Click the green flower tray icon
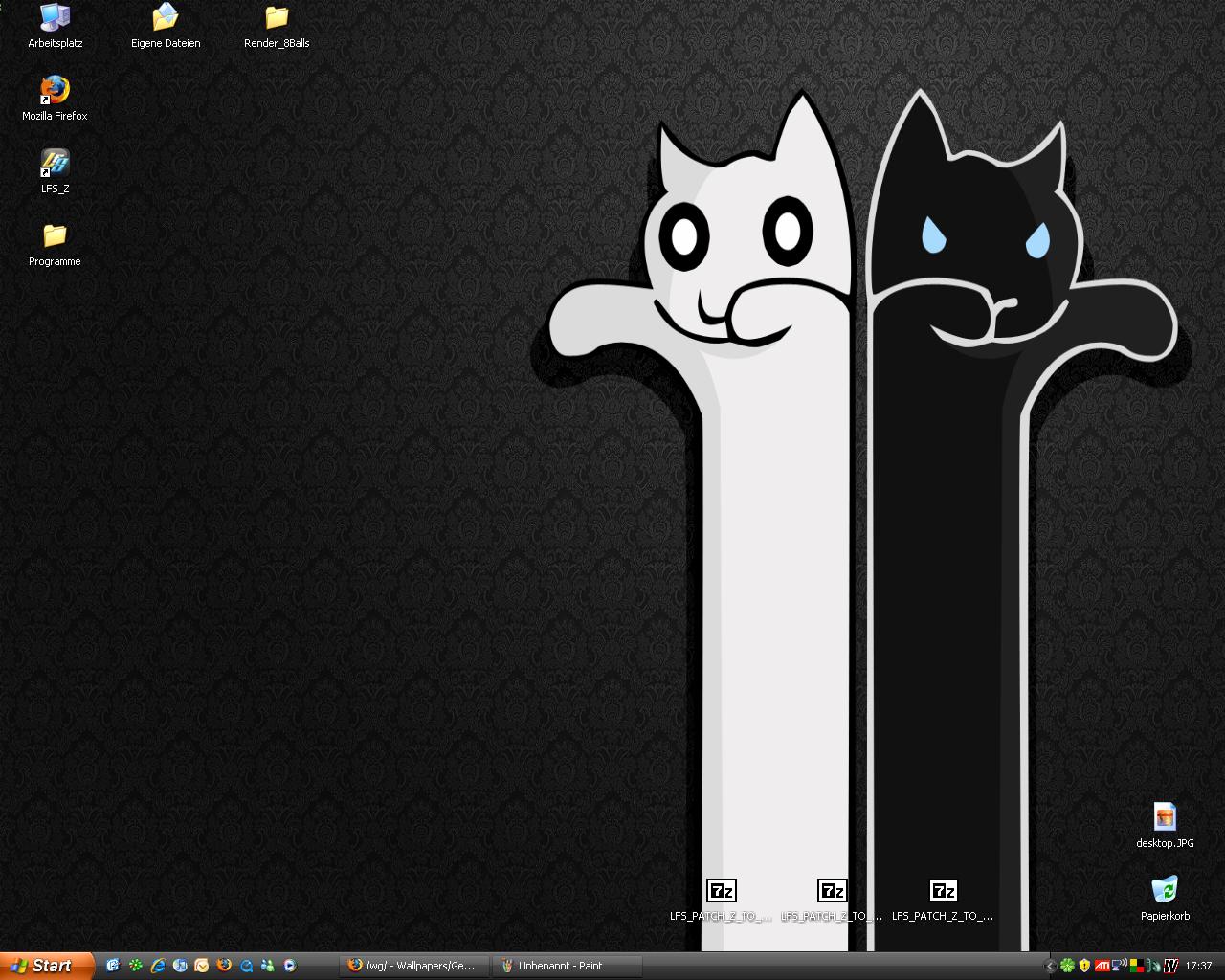The width and height of the screenshot is (1225, 980). (1068, 966)
